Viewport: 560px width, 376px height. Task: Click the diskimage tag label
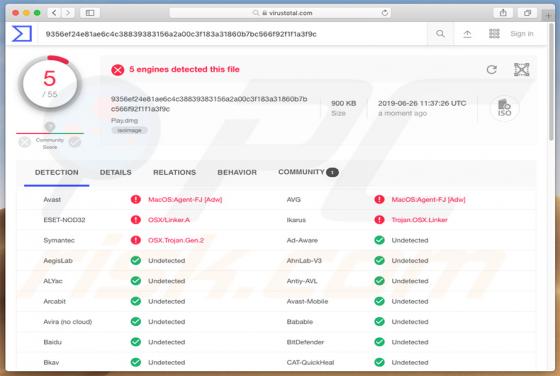click(x=129, y=130)
